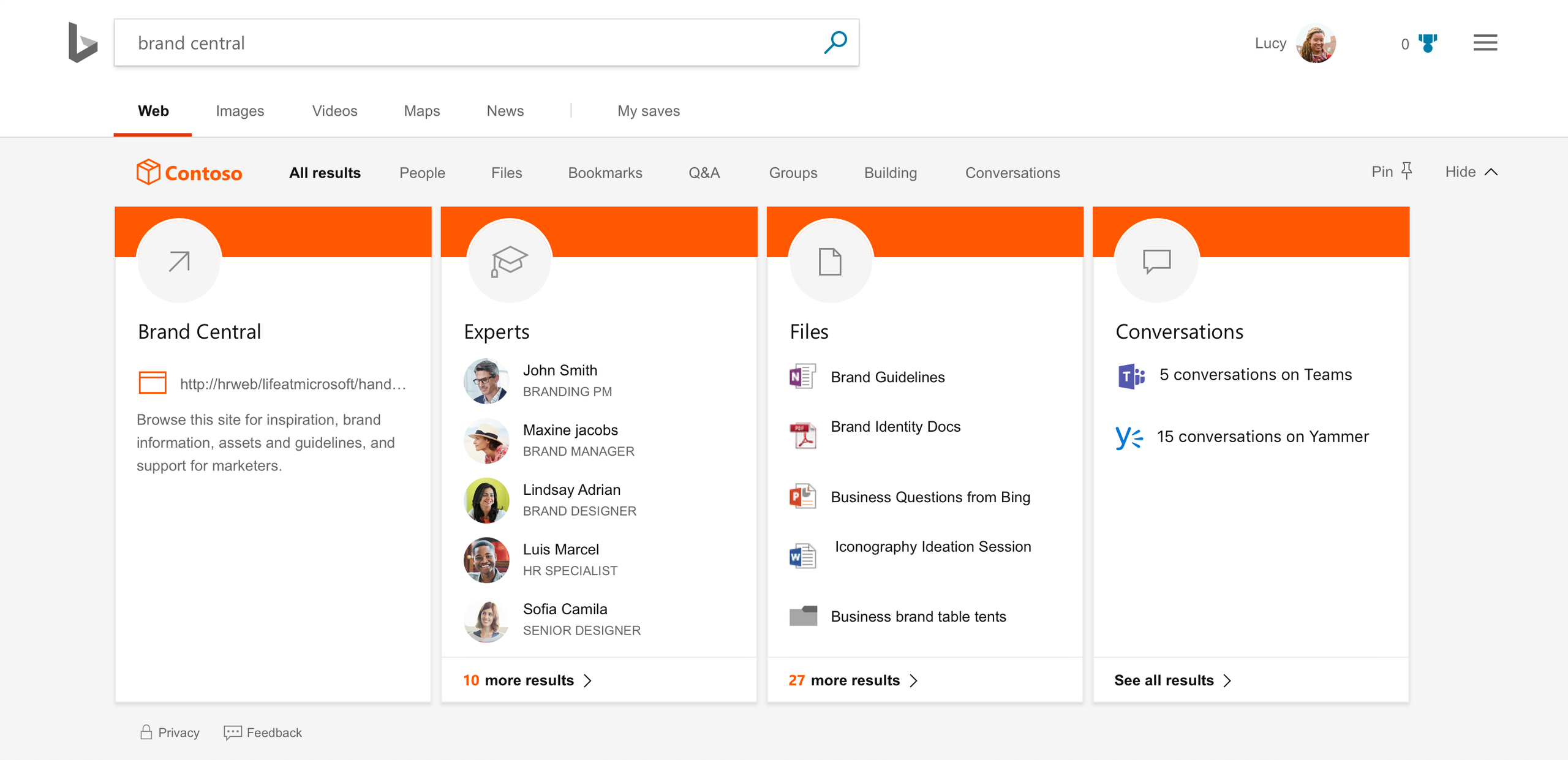1568x760 pixels.
Task: Collapse panel with Hide chevron
Action: coord(1491,172)
